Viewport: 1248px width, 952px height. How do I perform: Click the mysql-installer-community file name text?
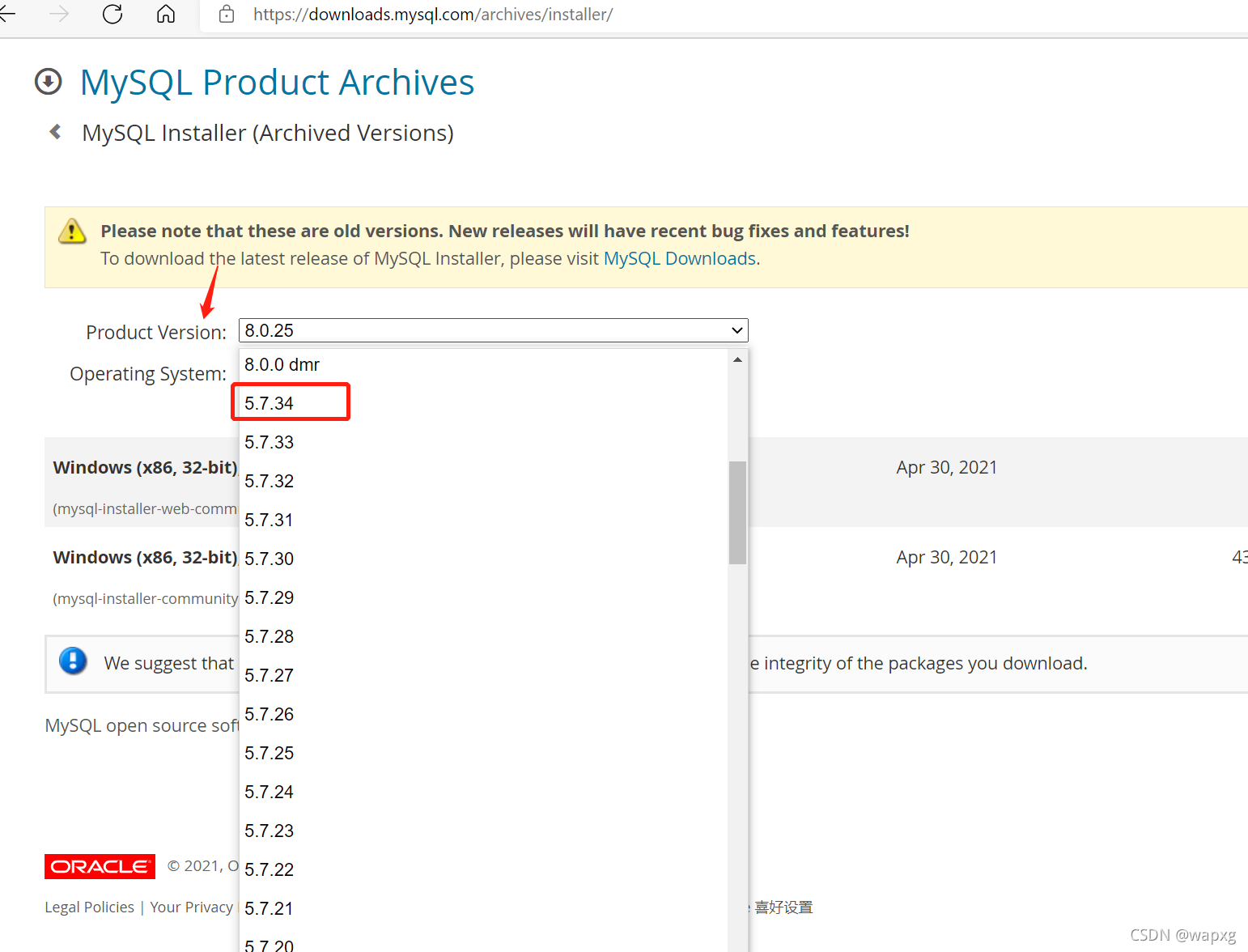pyautogui.click(x=146, y=598)
